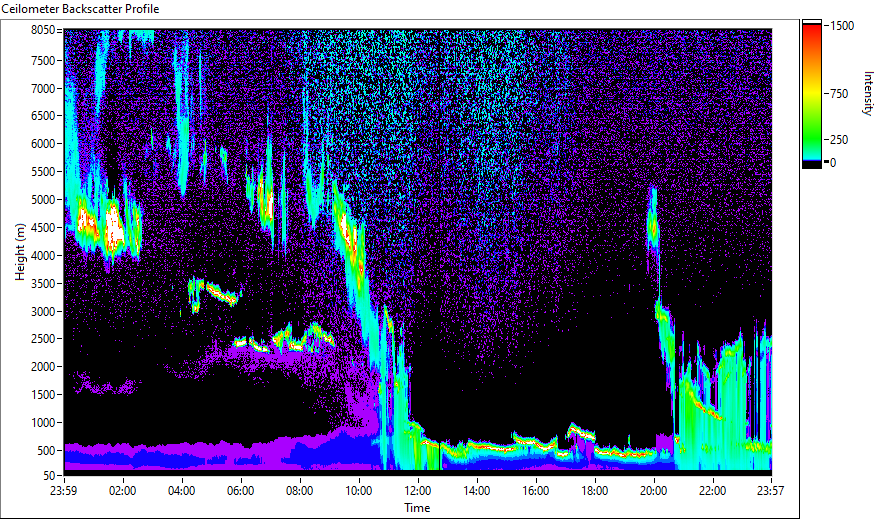Select the 7500 height axis label
Viewport: 878px width, 519px height.
(x=43, y=60)
